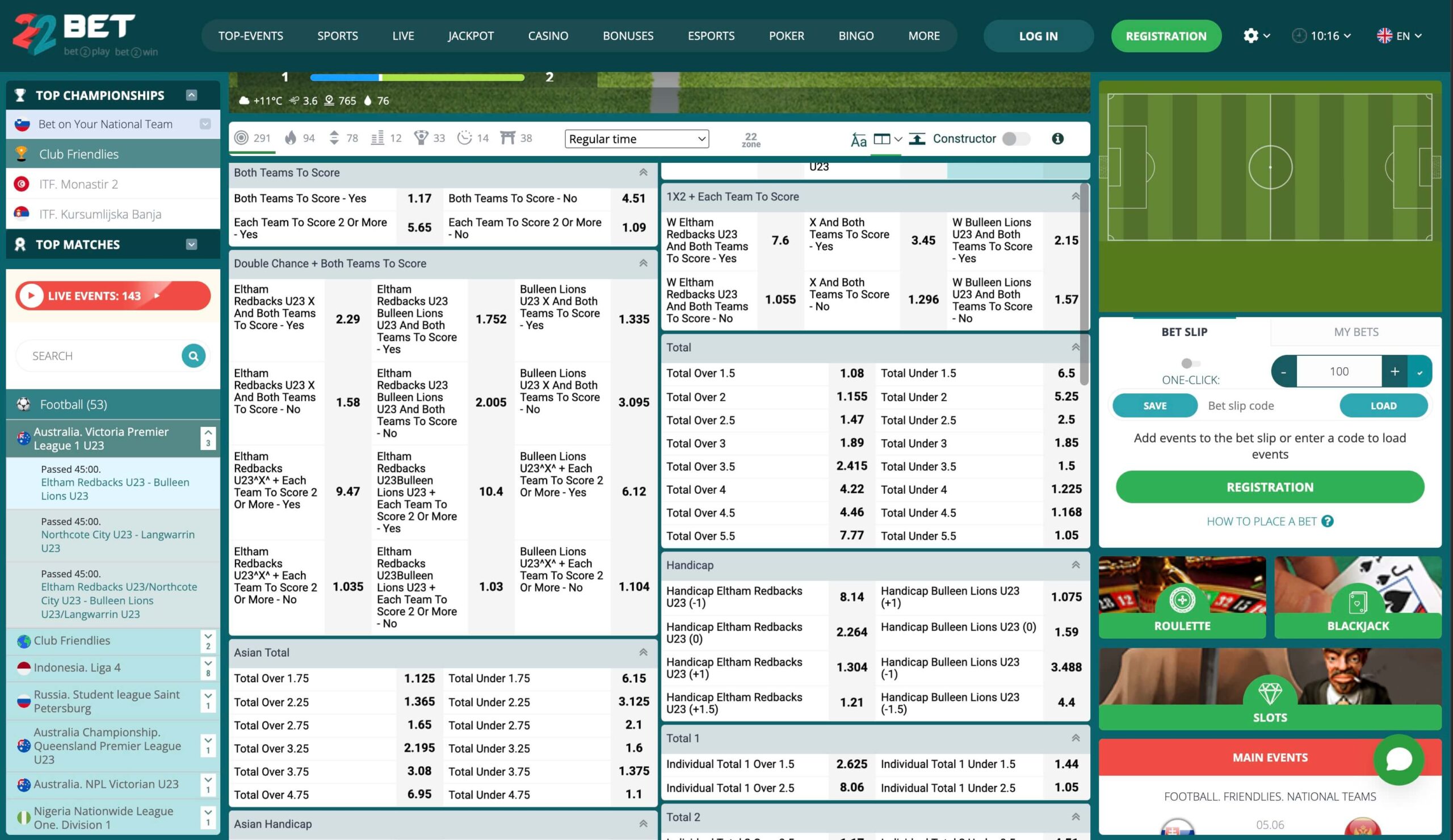Open the all markets target icon tab (291)
The width and height of the screenshot is (1453, 840).
(253, 138)
